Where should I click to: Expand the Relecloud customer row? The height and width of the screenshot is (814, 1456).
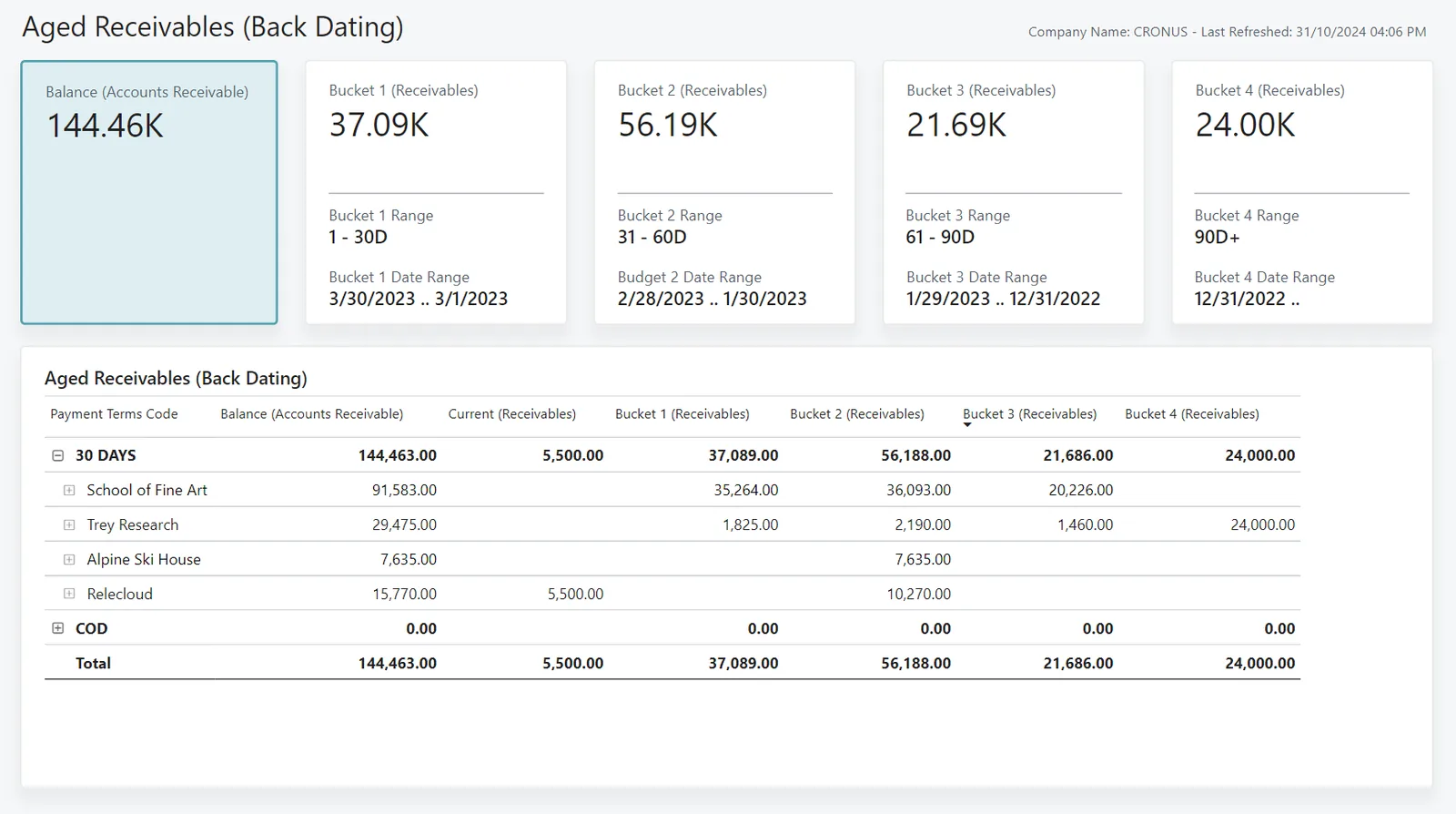(x=69, y=594)
